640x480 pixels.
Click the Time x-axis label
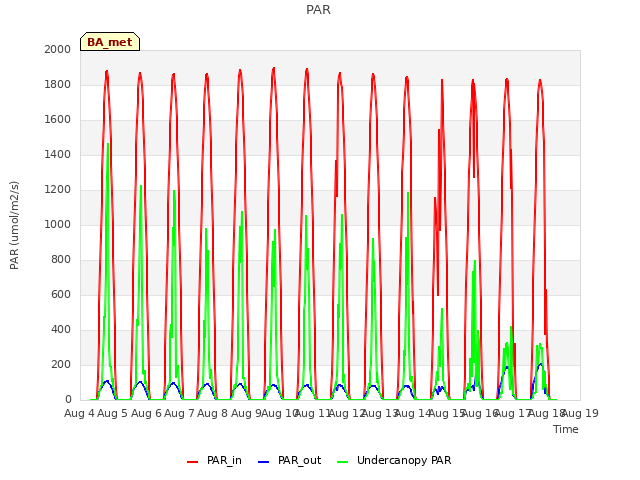(566, 429)
